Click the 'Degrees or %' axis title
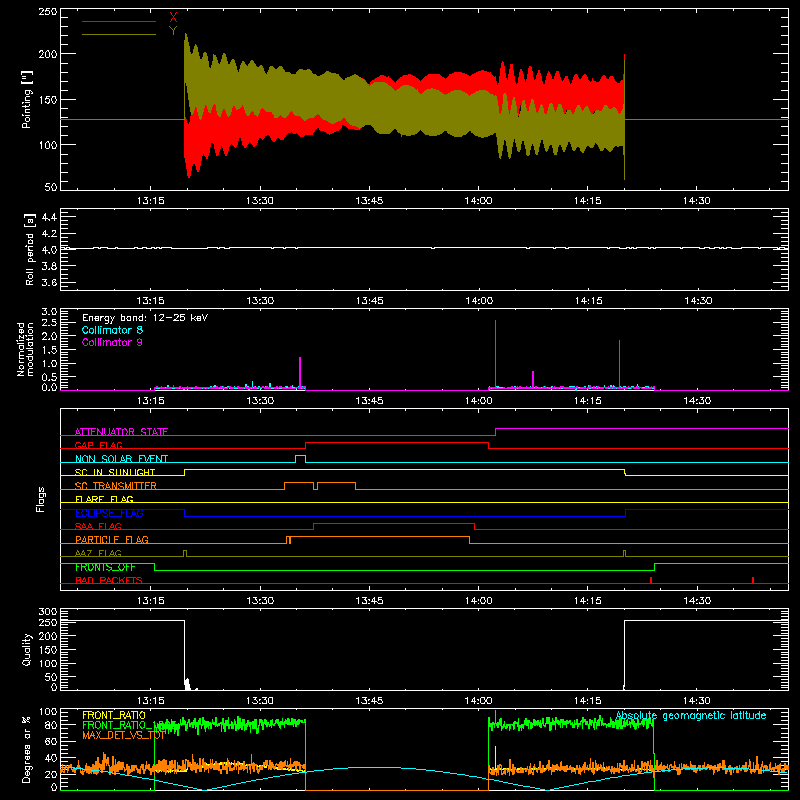This screenshot has height=800, width=800. (x=27, y=749)
